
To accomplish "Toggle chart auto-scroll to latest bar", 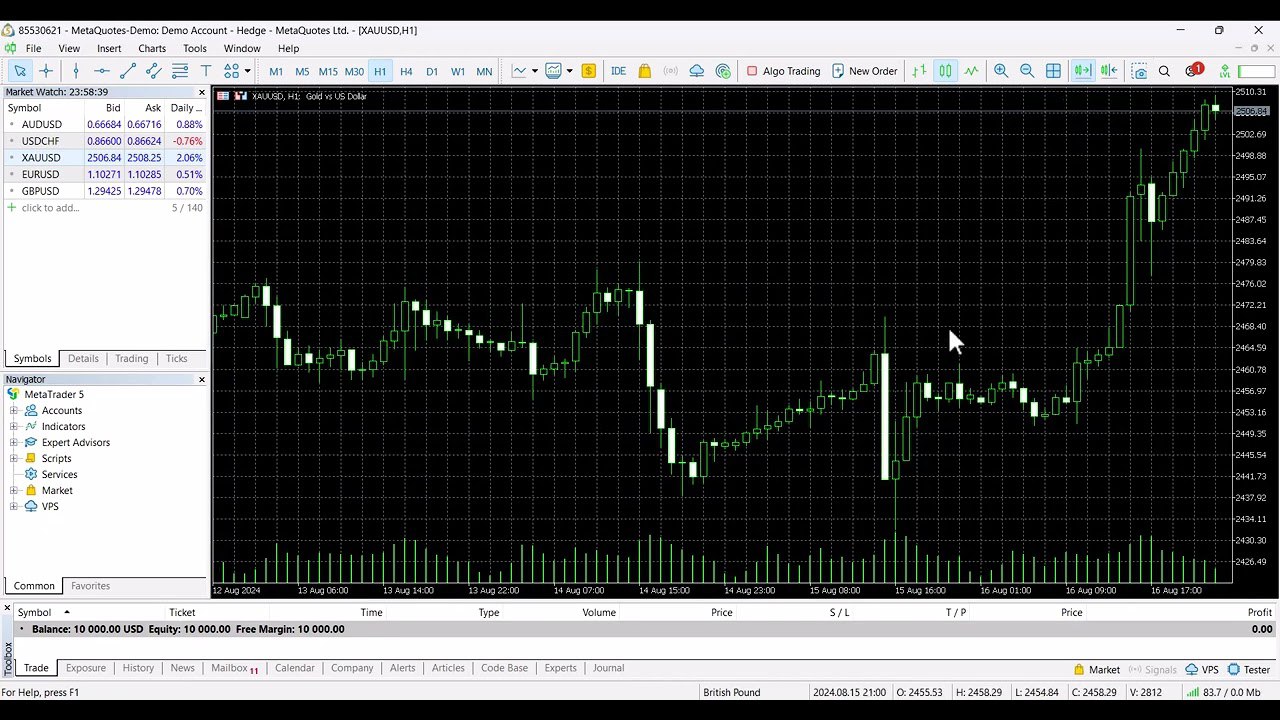I will [1082, 71].
